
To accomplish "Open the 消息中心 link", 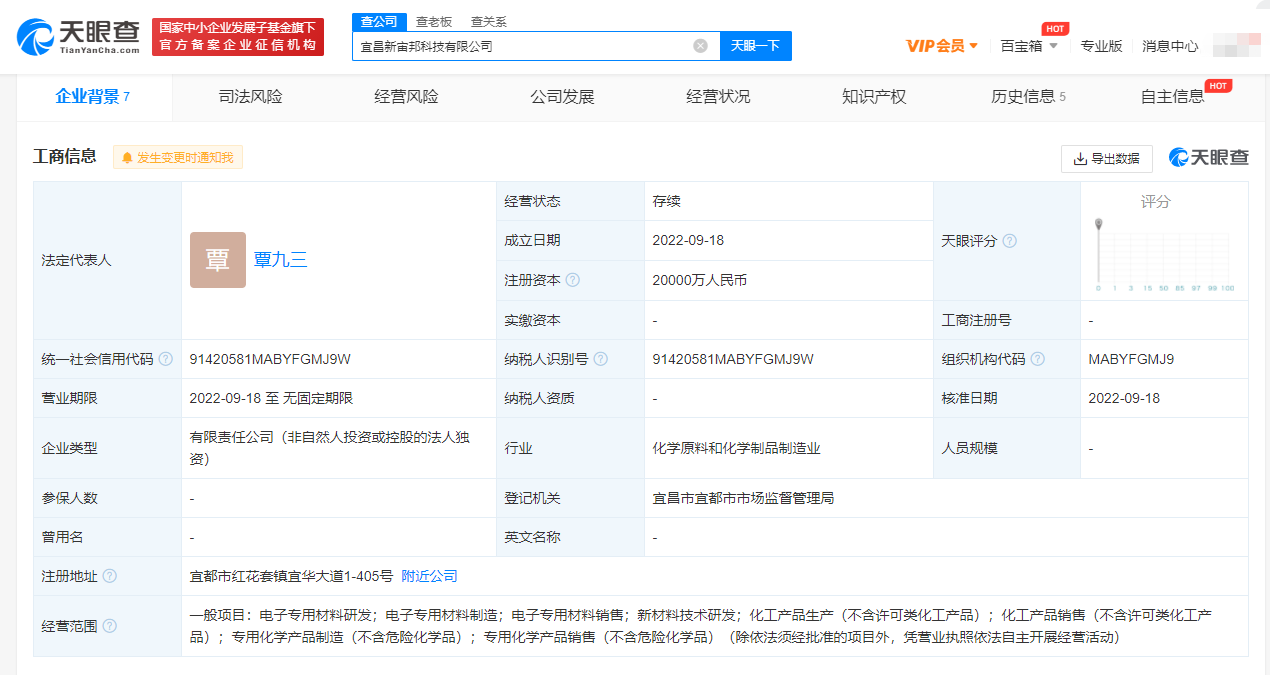I will coord(1170,46).
